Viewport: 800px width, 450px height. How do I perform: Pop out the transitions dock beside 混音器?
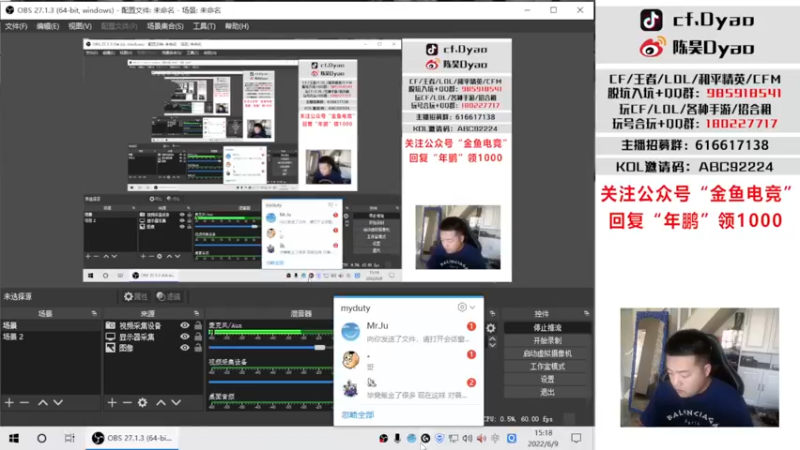coord(492,313)
